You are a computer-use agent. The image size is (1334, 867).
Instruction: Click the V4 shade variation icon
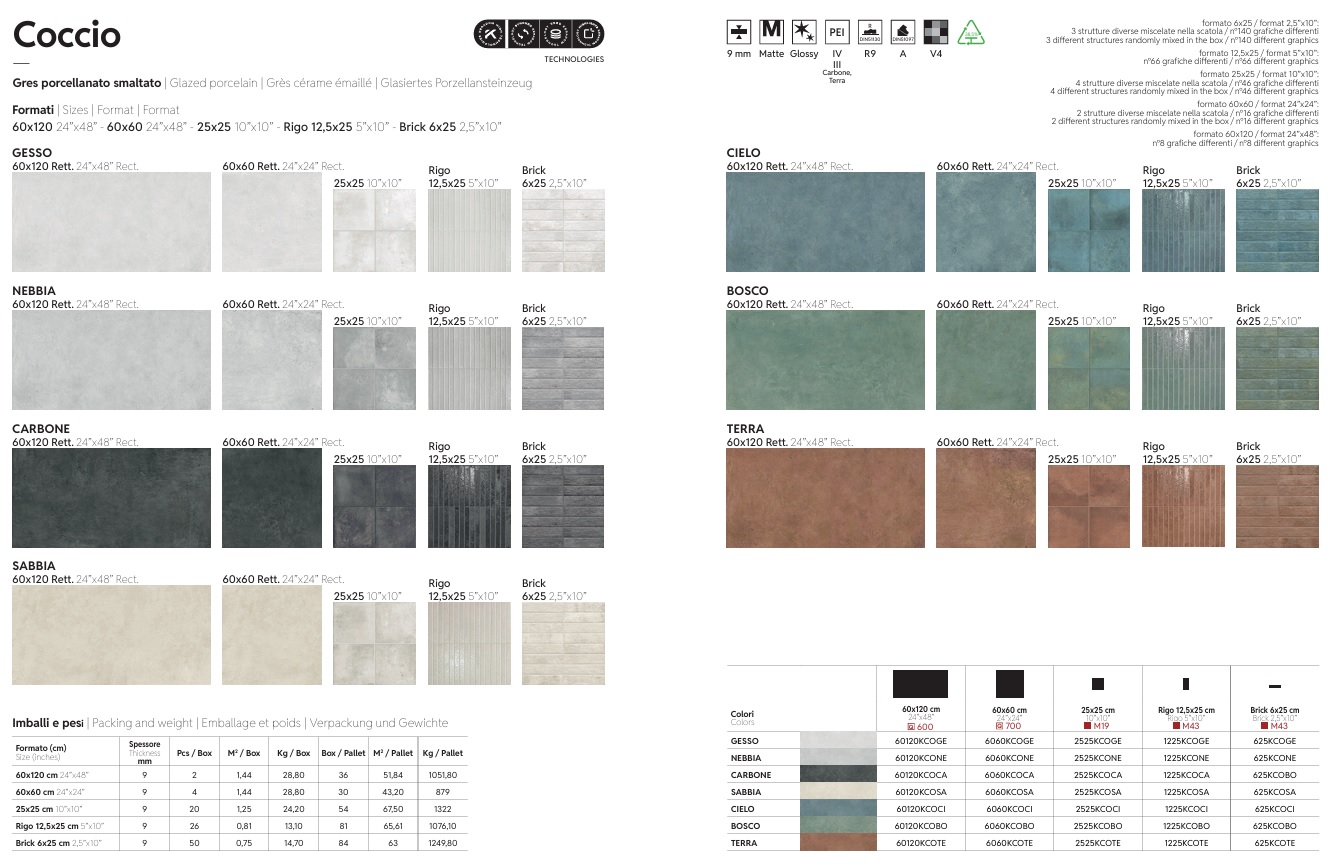[935, 32]
